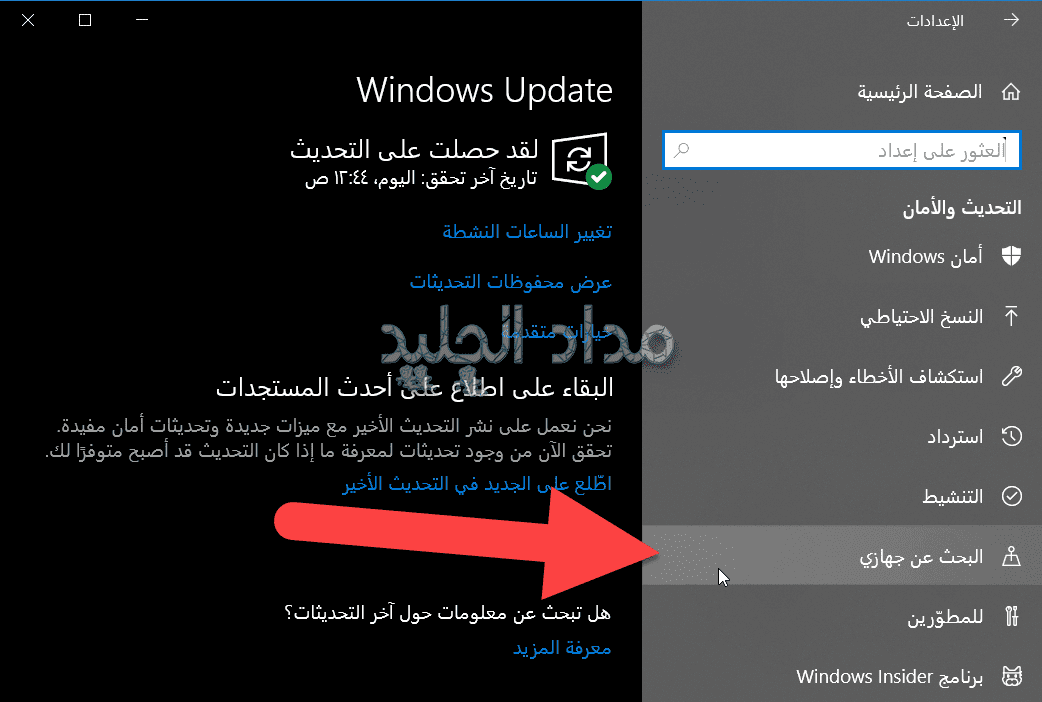This screenshot has height=702, width=1042.
Task: Click the shield icon for أمان Windows
Action: coord(1011,255)
